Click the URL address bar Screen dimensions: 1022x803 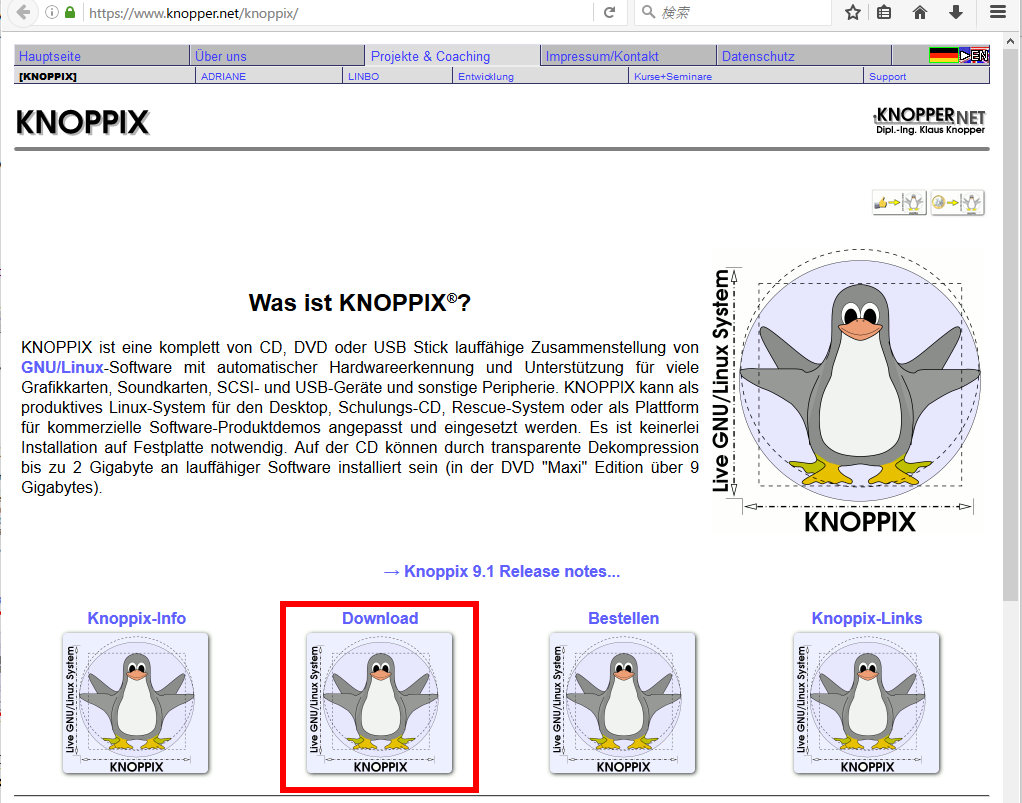pyautogui.click(x=339, y=12)
